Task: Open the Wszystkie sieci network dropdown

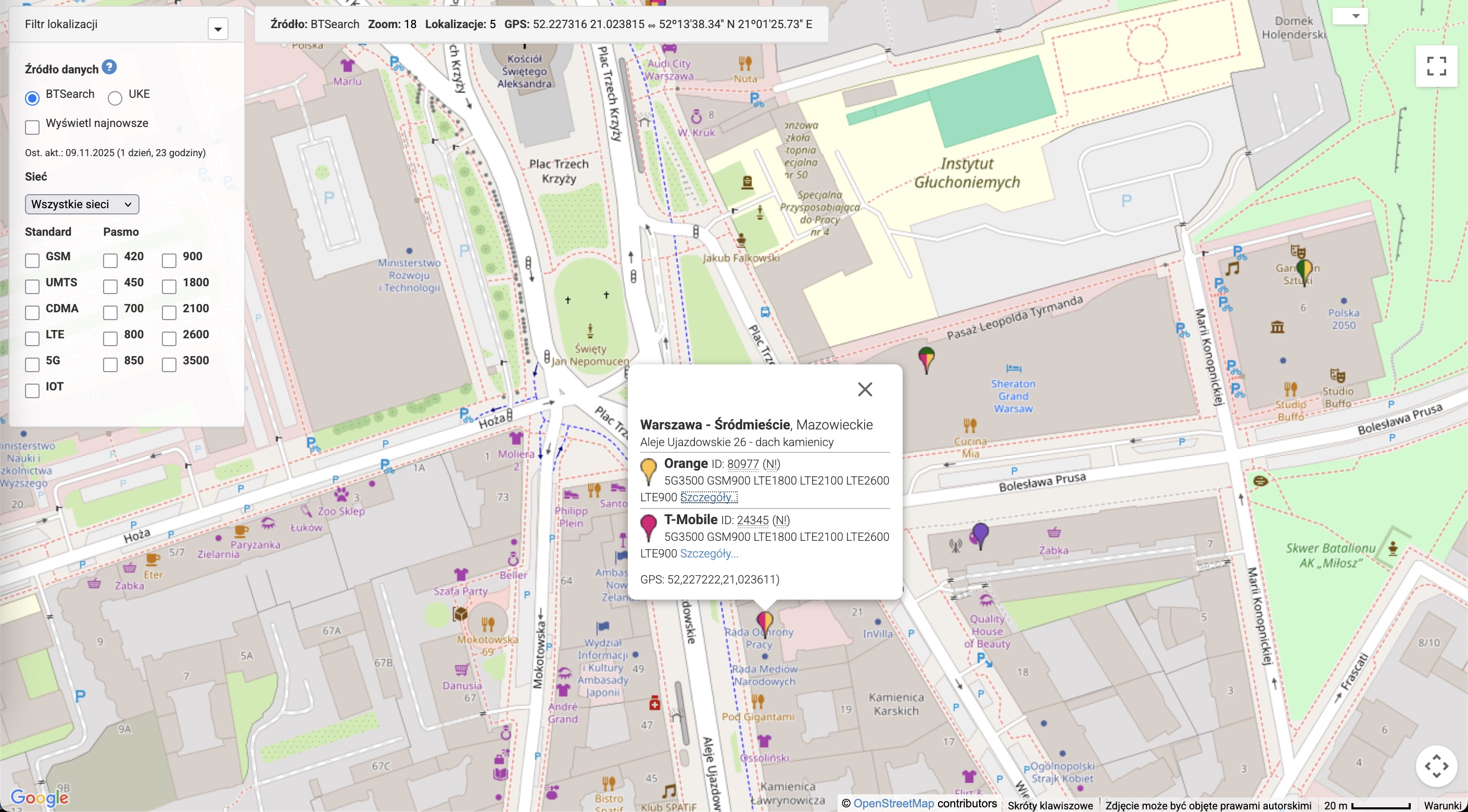Action: (82, 204)
